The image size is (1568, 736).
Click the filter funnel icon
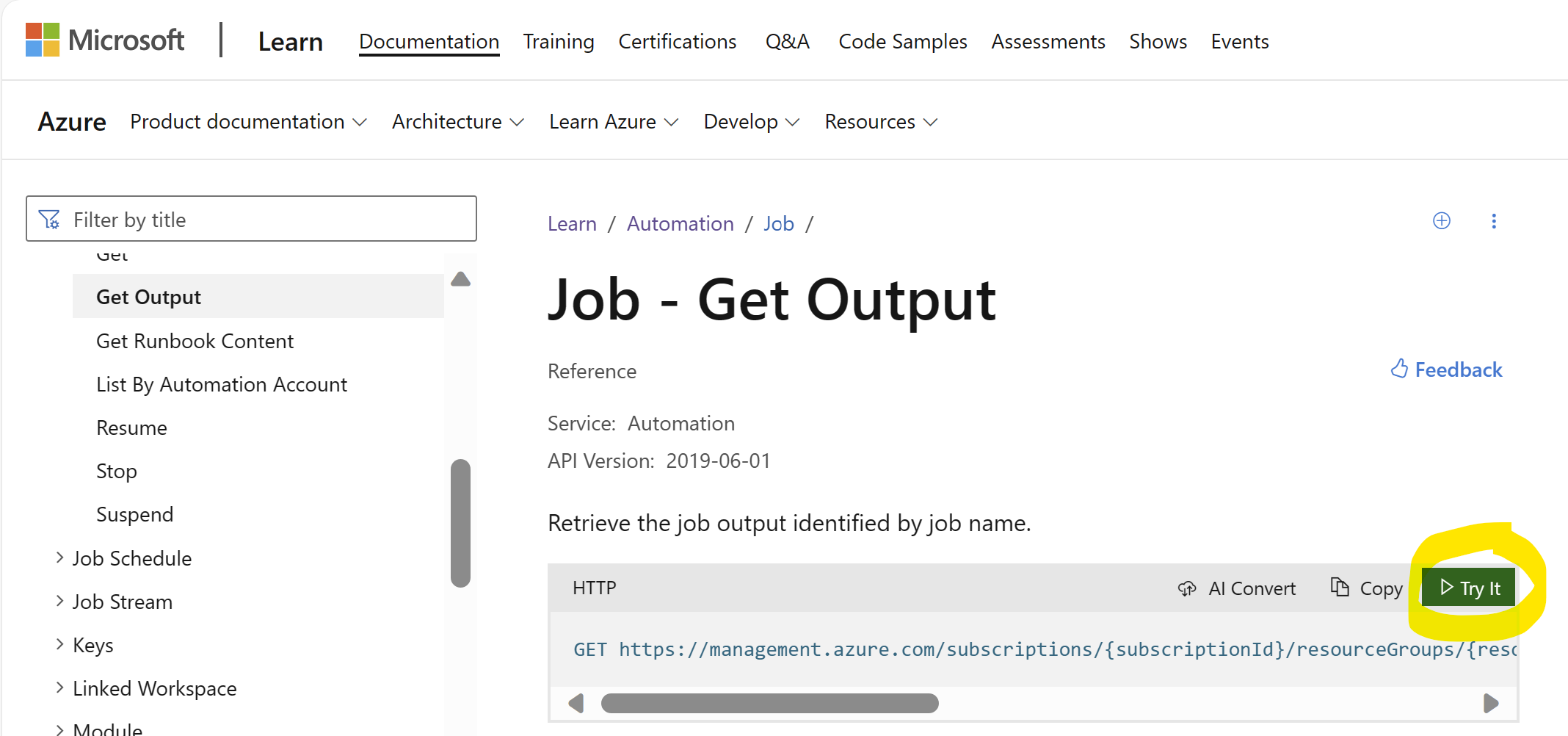tap(49, 219)
